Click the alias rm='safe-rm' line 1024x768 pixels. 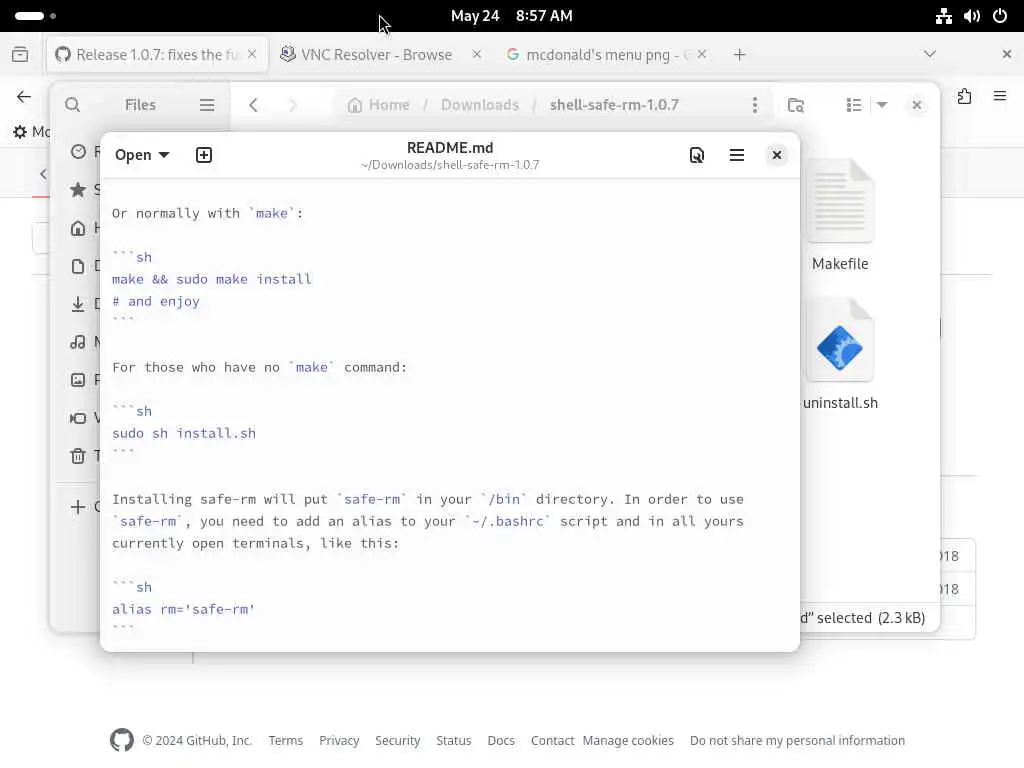[x=183, y=609]
